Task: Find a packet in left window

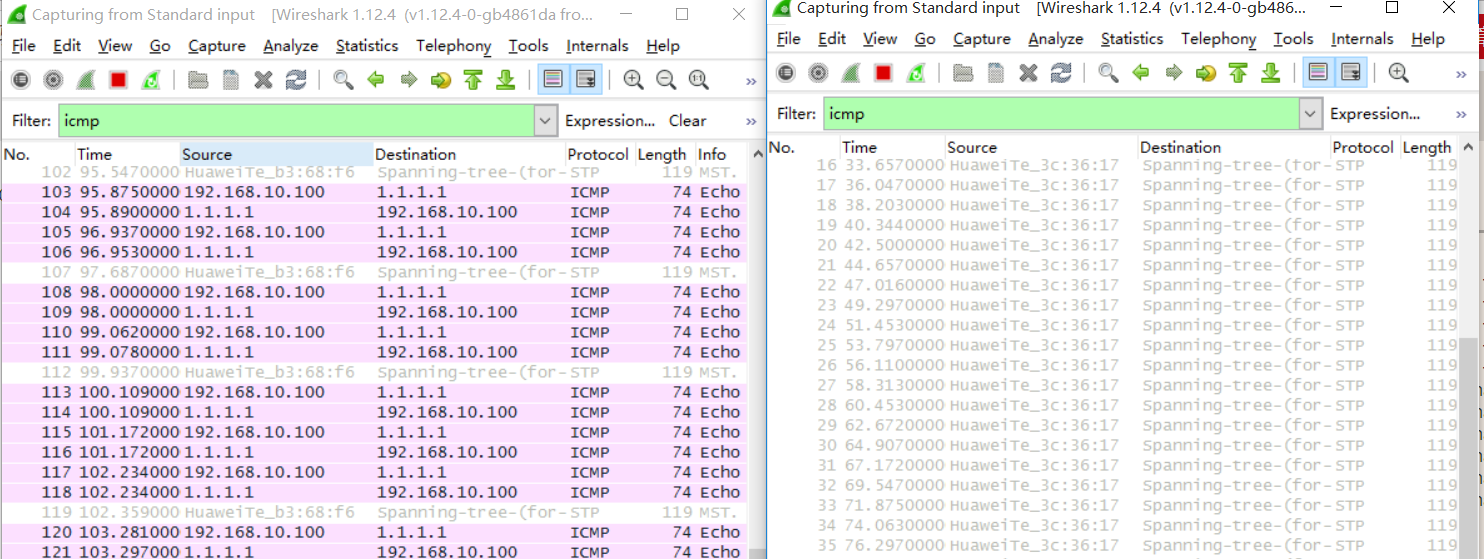Action: coord(343,80)
